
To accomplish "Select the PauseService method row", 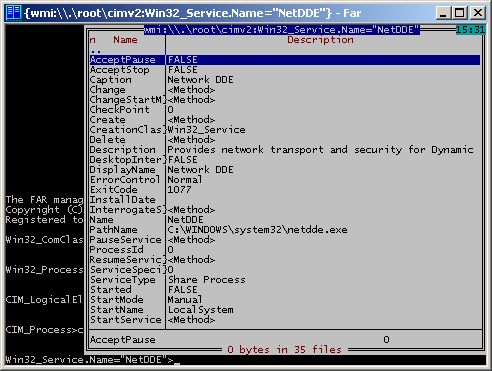I will point(285,240).
